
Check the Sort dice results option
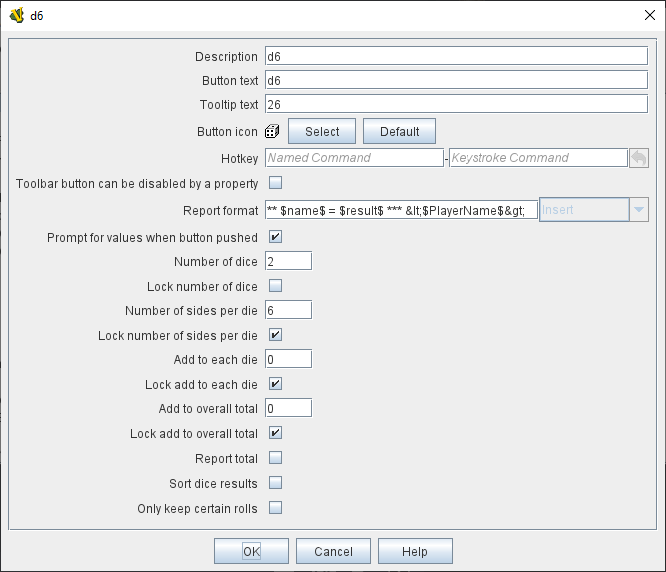pyautogui.click(x=275, y=483)
